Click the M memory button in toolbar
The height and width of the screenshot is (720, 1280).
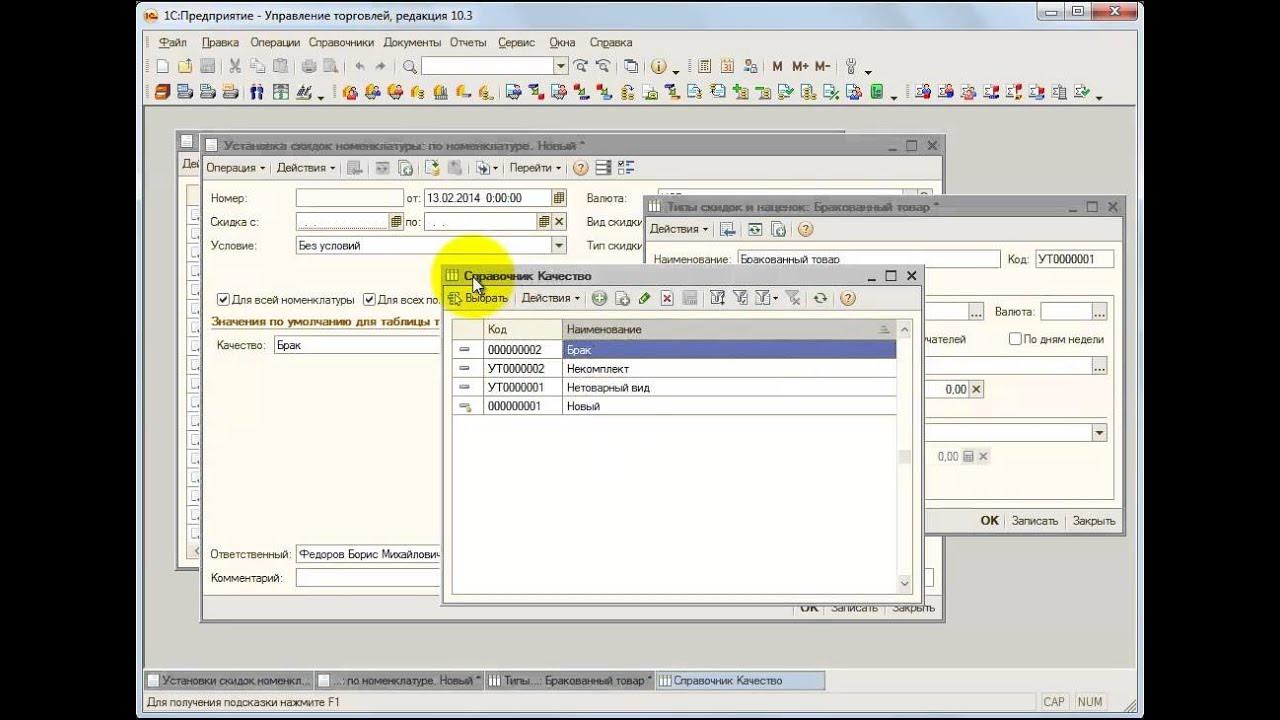click(x=778, y=67)
